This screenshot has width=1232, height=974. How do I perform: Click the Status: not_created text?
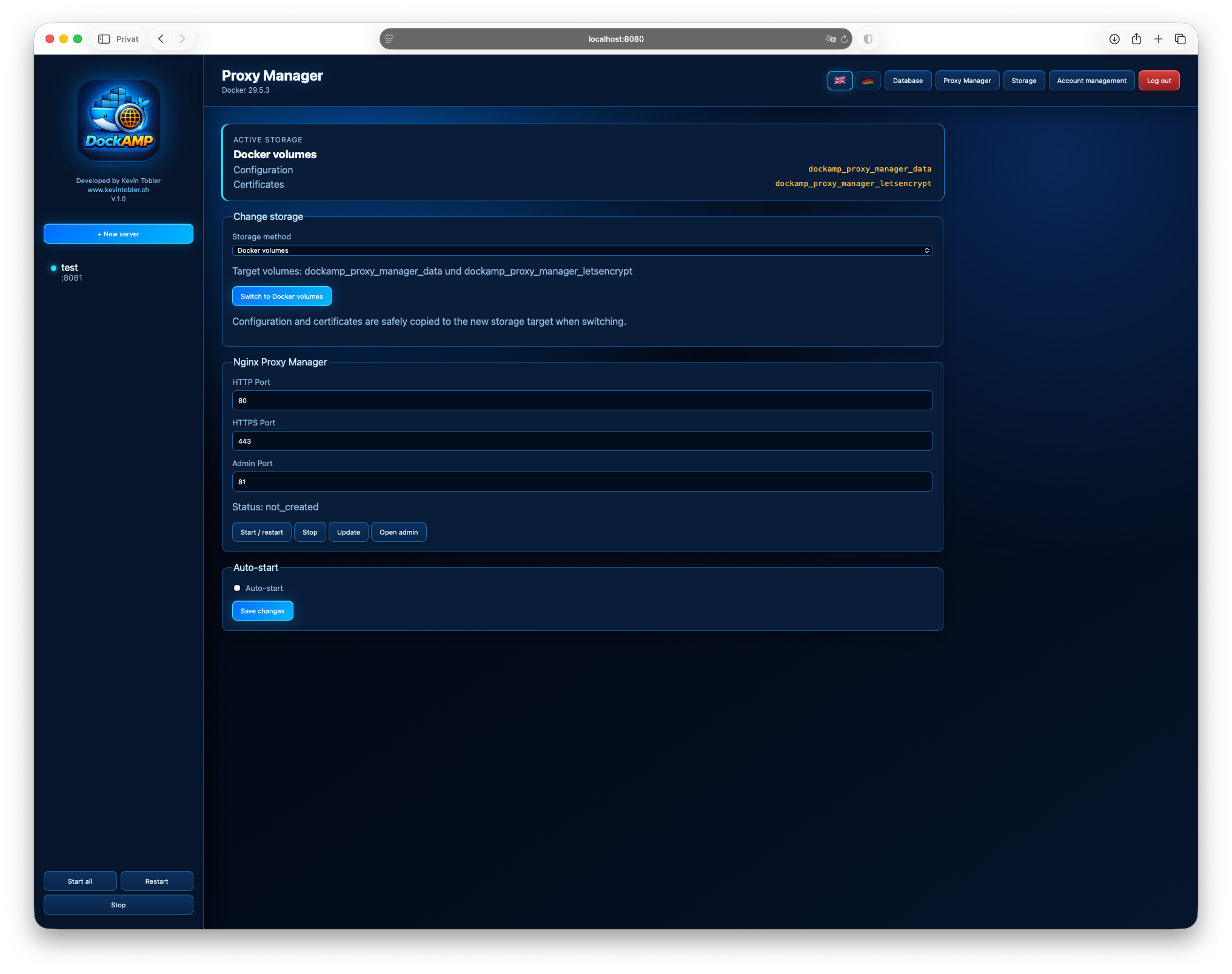click(275, 507)
